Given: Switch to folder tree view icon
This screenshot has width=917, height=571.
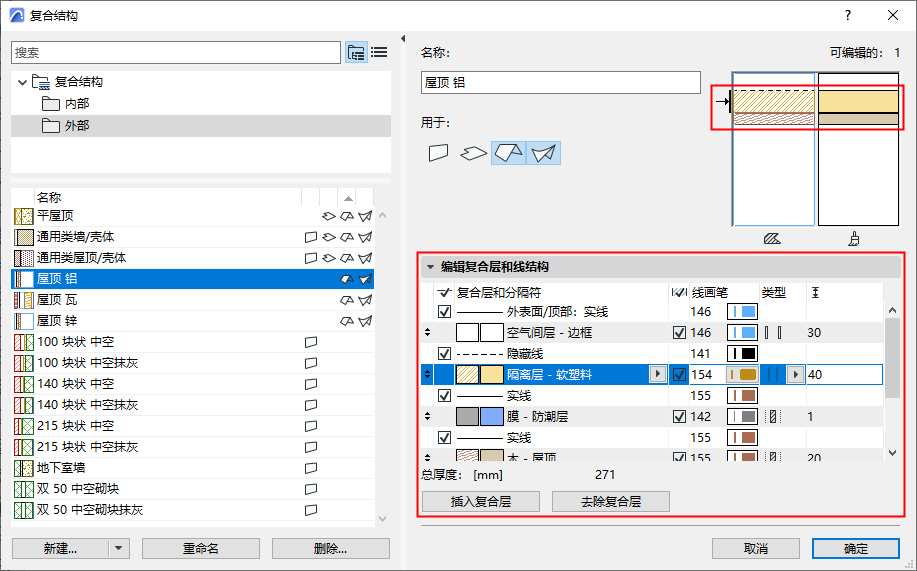Looking at the screenshot, I should coord(356,53).
